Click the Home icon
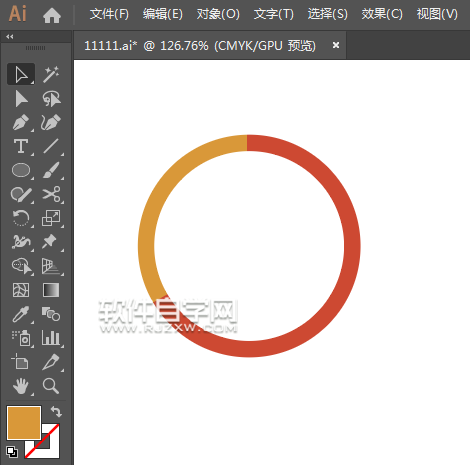470x465 pixels. click(x=52, y=15)
